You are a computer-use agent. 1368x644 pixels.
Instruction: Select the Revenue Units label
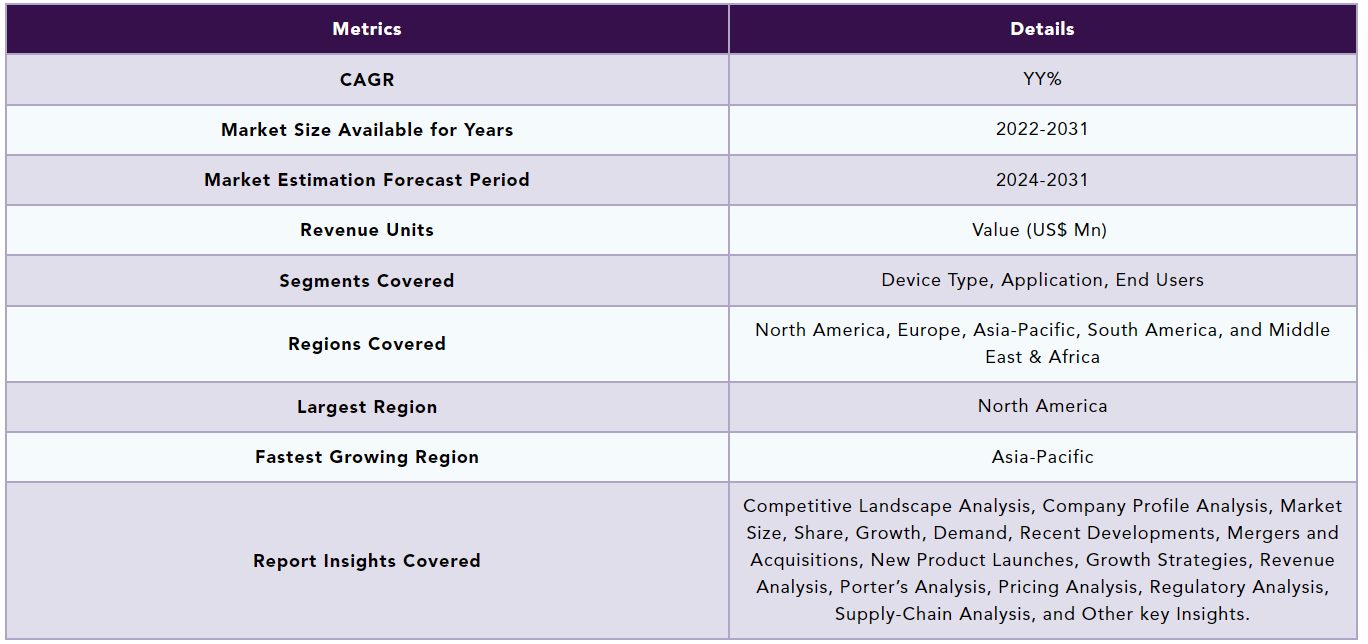pos(367,230)
